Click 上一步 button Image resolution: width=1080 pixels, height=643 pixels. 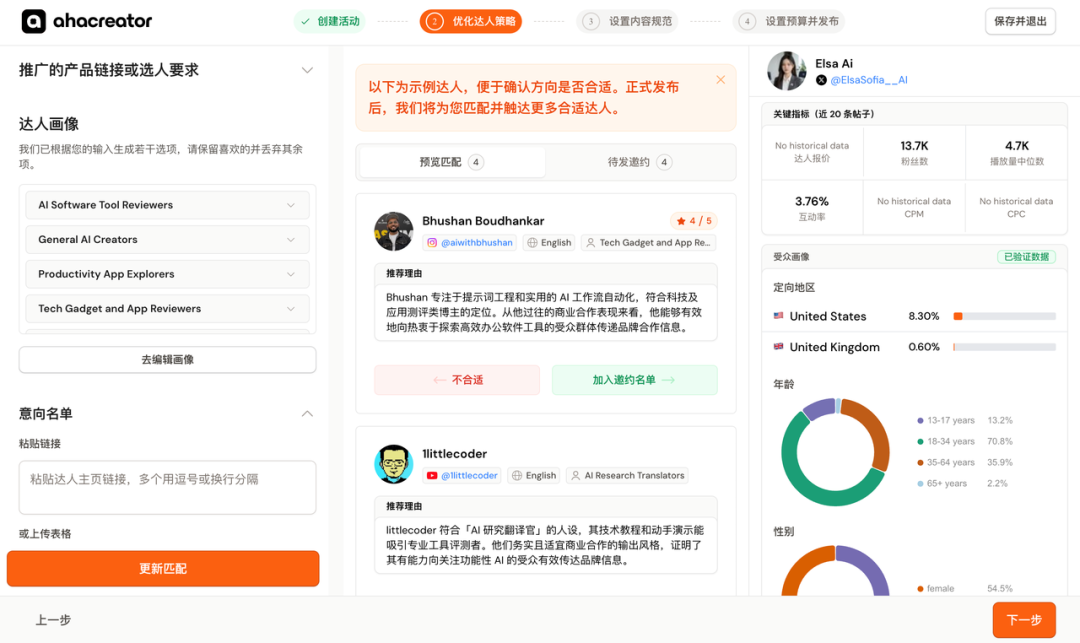point(53,620)
